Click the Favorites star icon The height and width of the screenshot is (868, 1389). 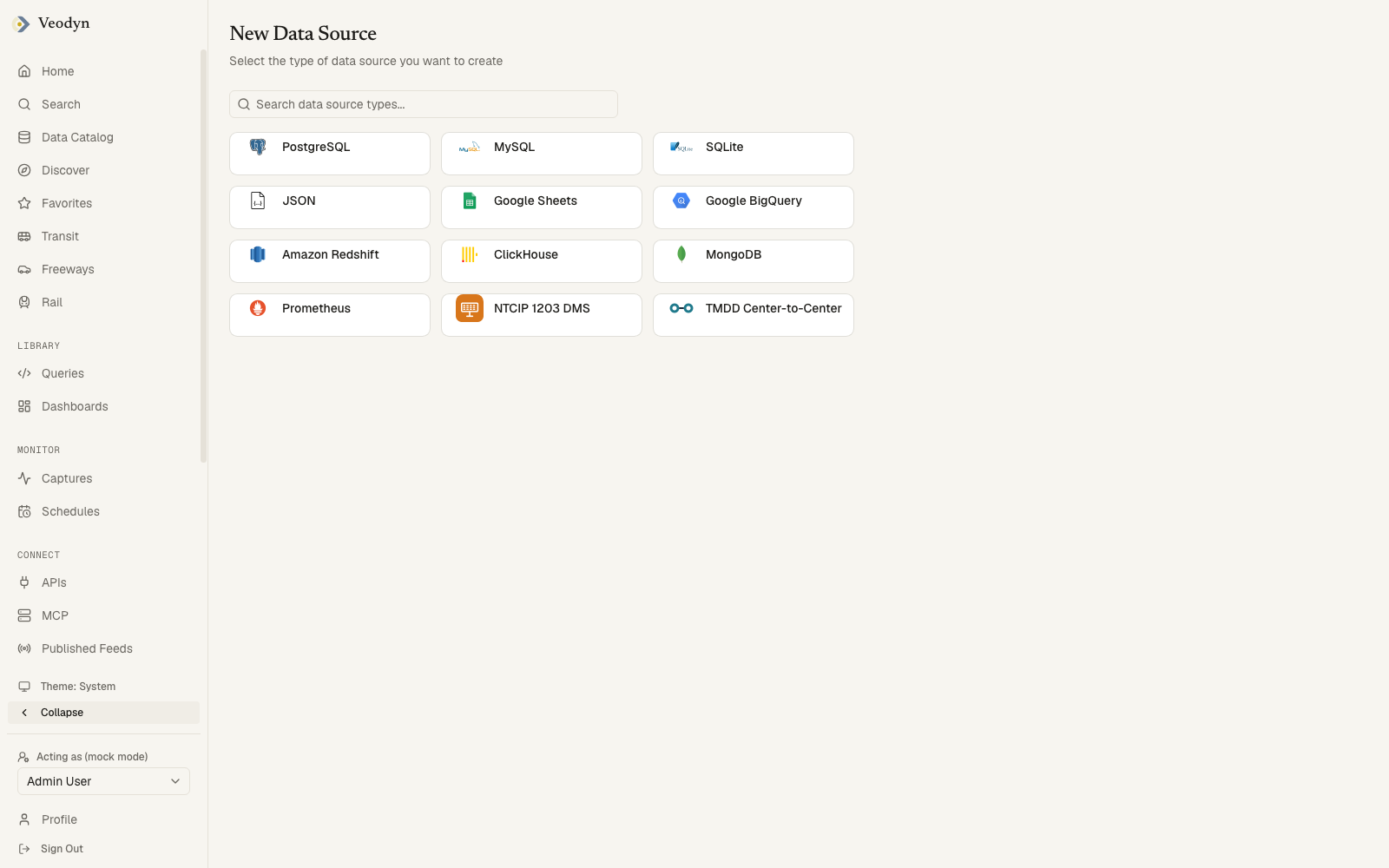(24, 203)
